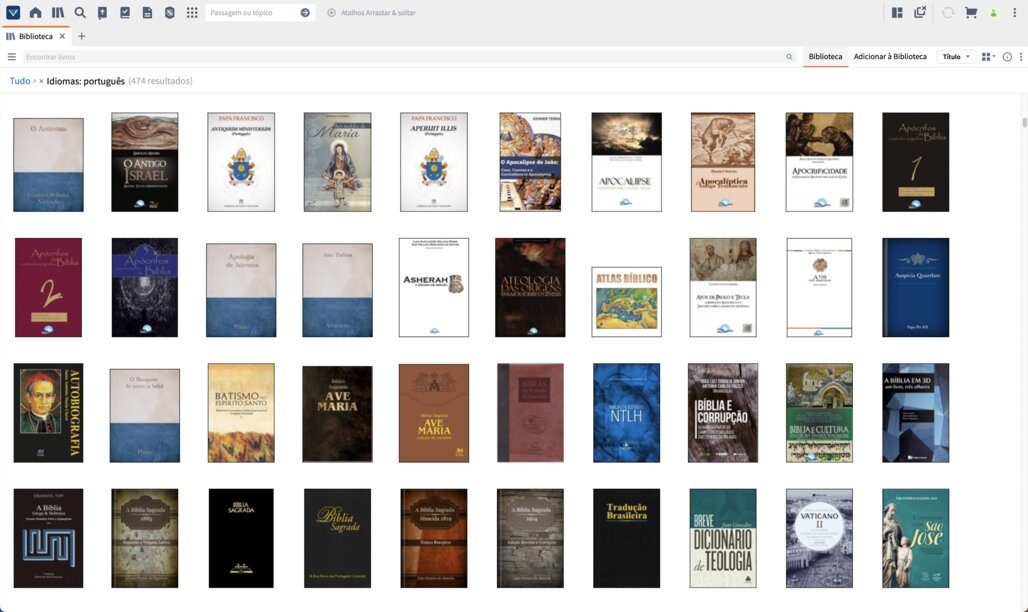This screenshot has width=1028, height=612.
Task: Select the Biblioteca panel tab
Action: (x=35, y=36)
